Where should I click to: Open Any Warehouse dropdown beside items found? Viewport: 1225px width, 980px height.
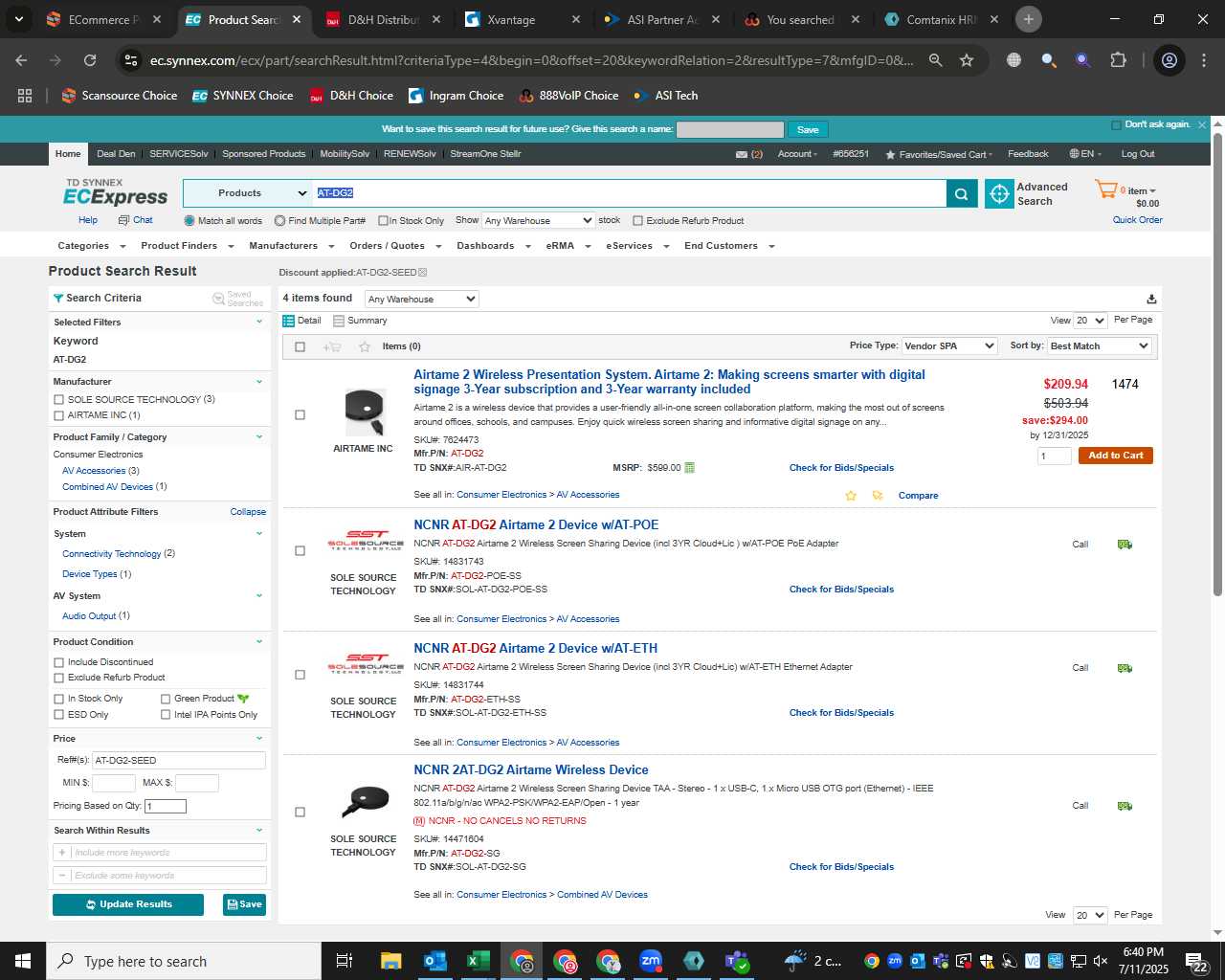point(421,300)
